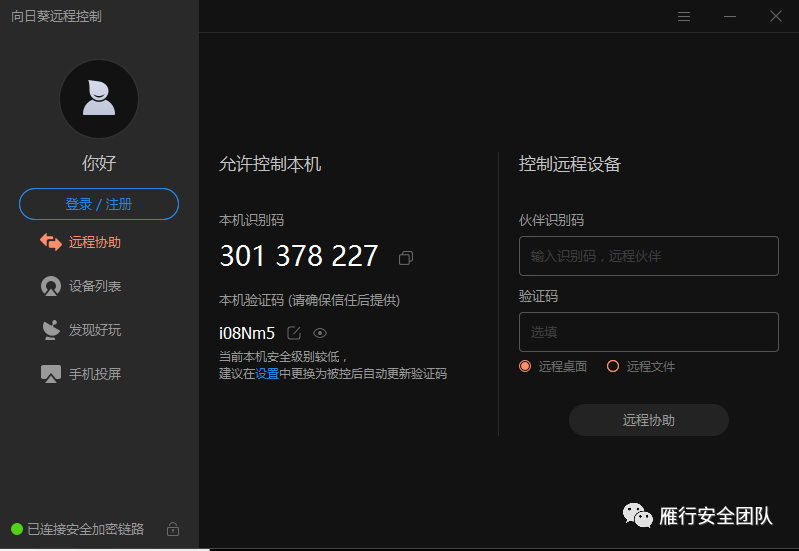Focus the 伙伴识别码 partner ID field

649,256
